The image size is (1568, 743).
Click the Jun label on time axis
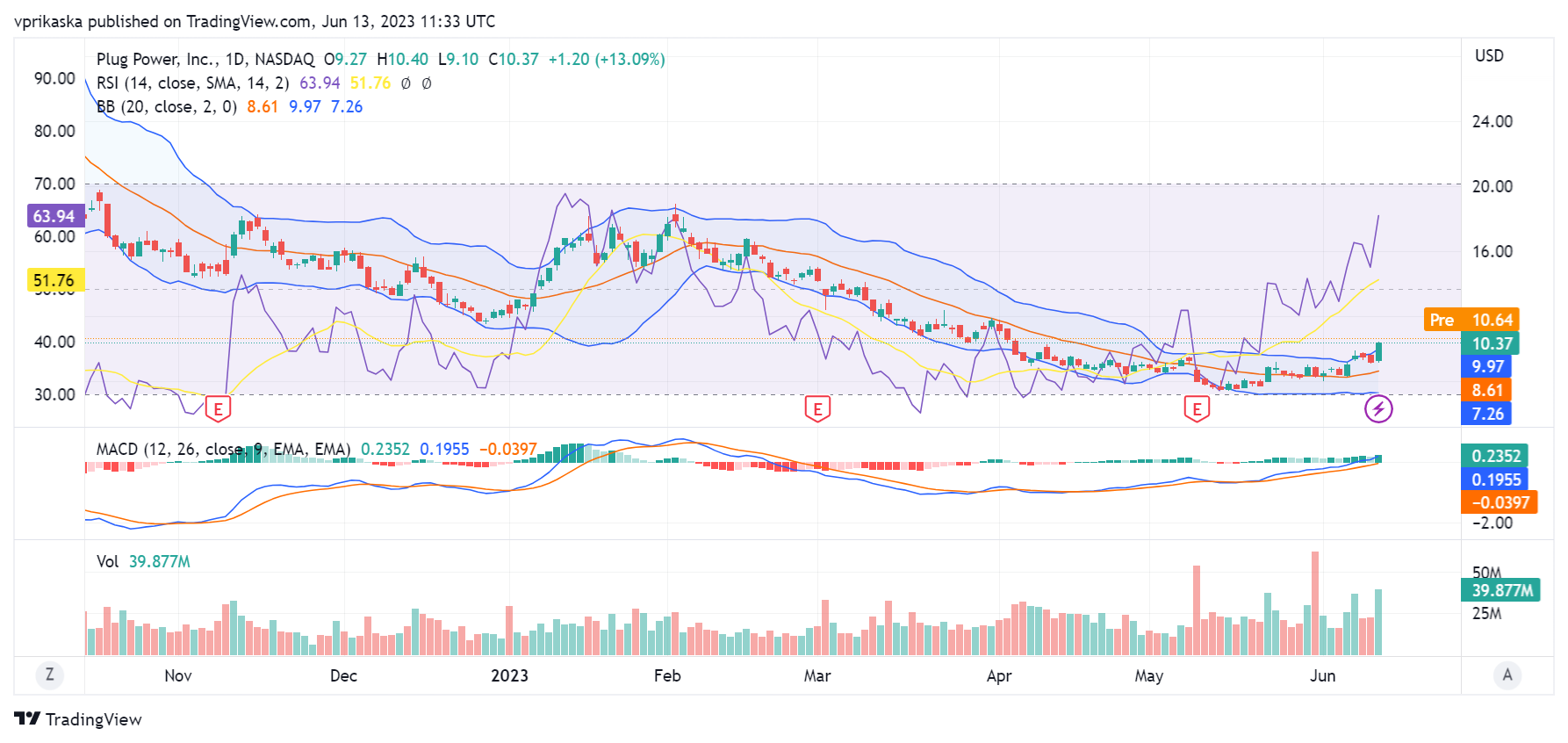1322,675
